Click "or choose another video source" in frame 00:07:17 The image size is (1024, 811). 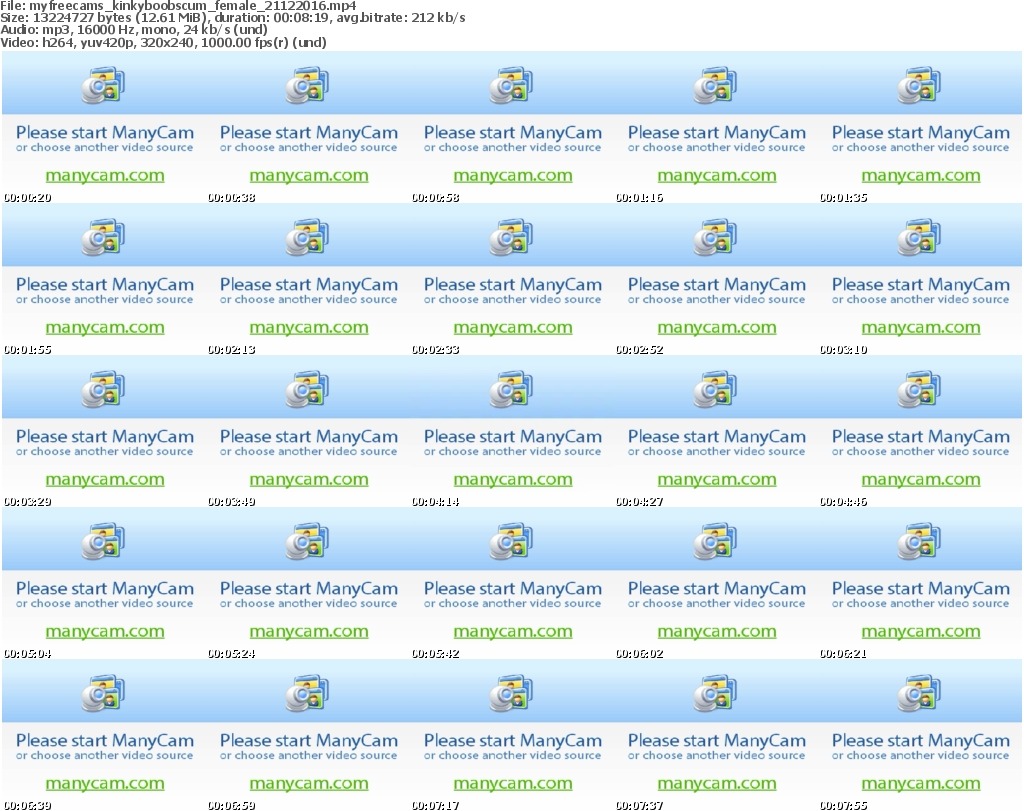(x=513, y=755)
